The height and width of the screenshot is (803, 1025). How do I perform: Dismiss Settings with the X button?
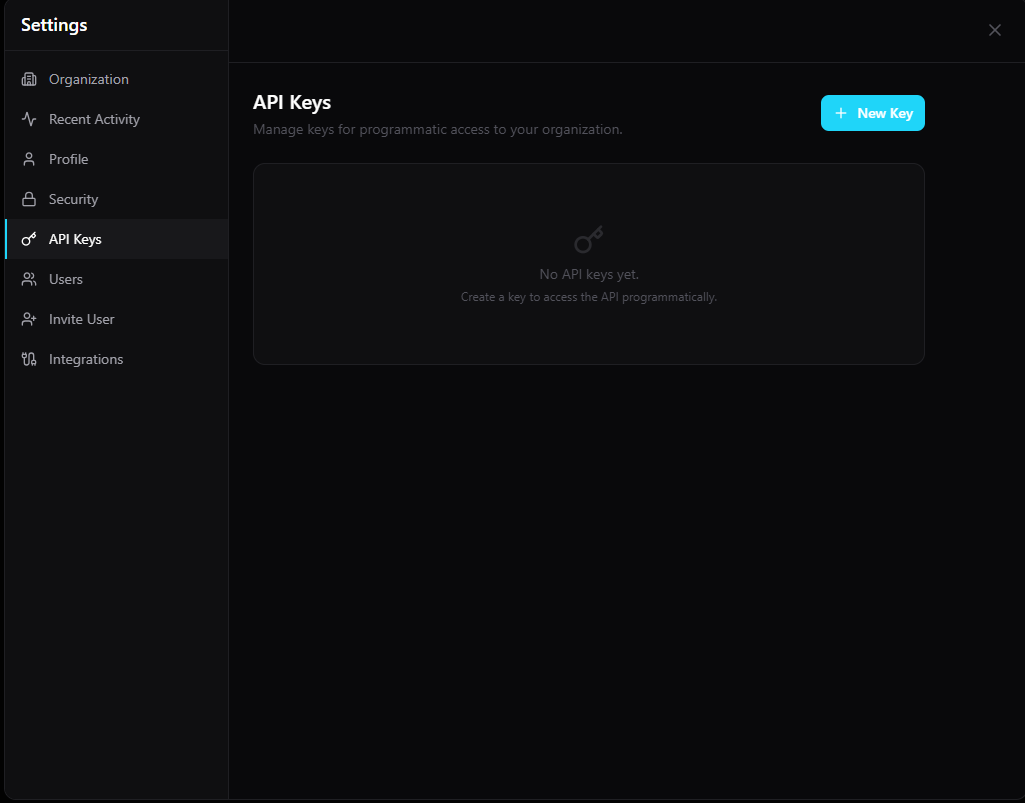[995, 30]
